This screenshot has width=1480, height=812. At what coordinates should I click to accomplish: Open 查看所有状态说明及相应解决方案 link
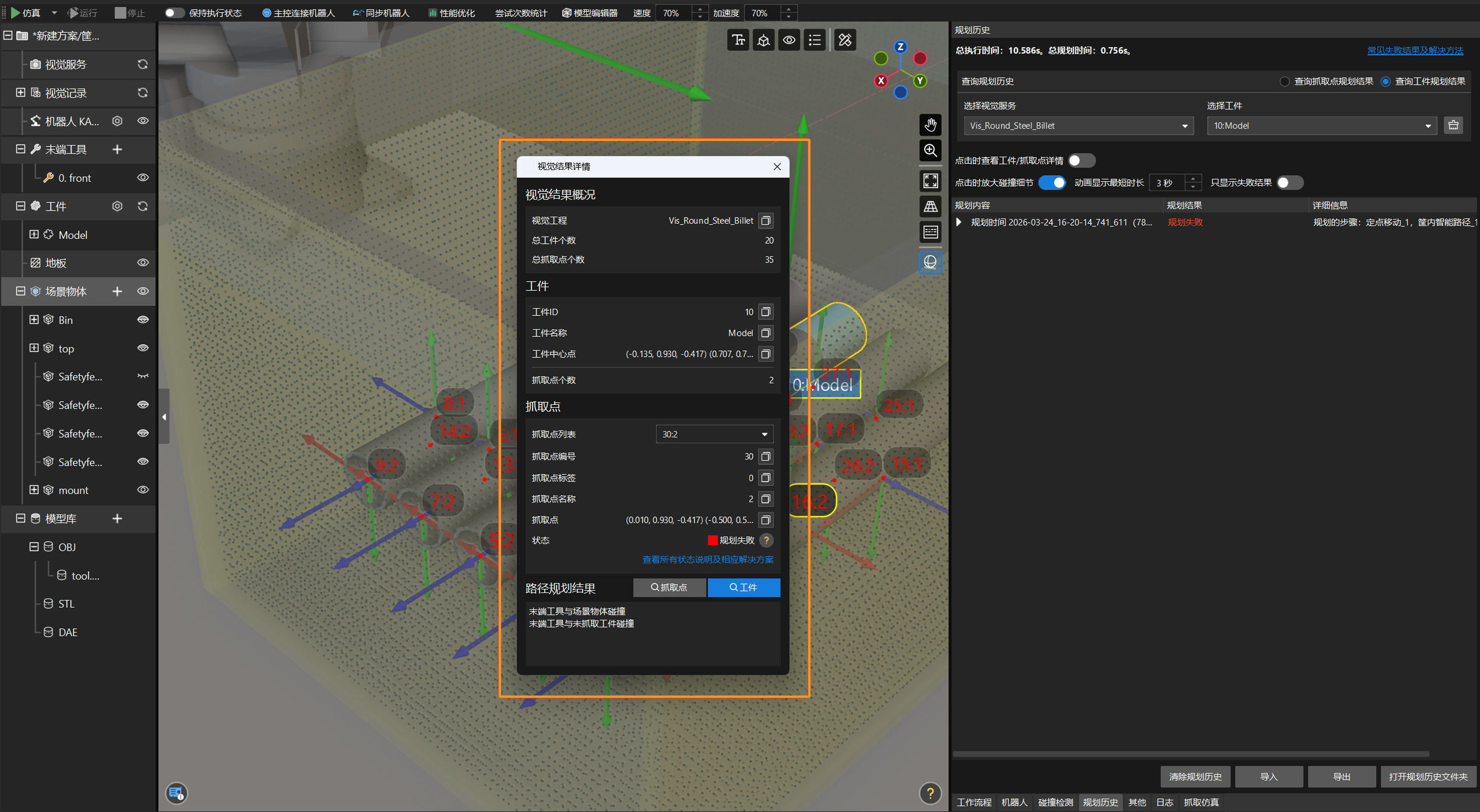click(708, 560)
